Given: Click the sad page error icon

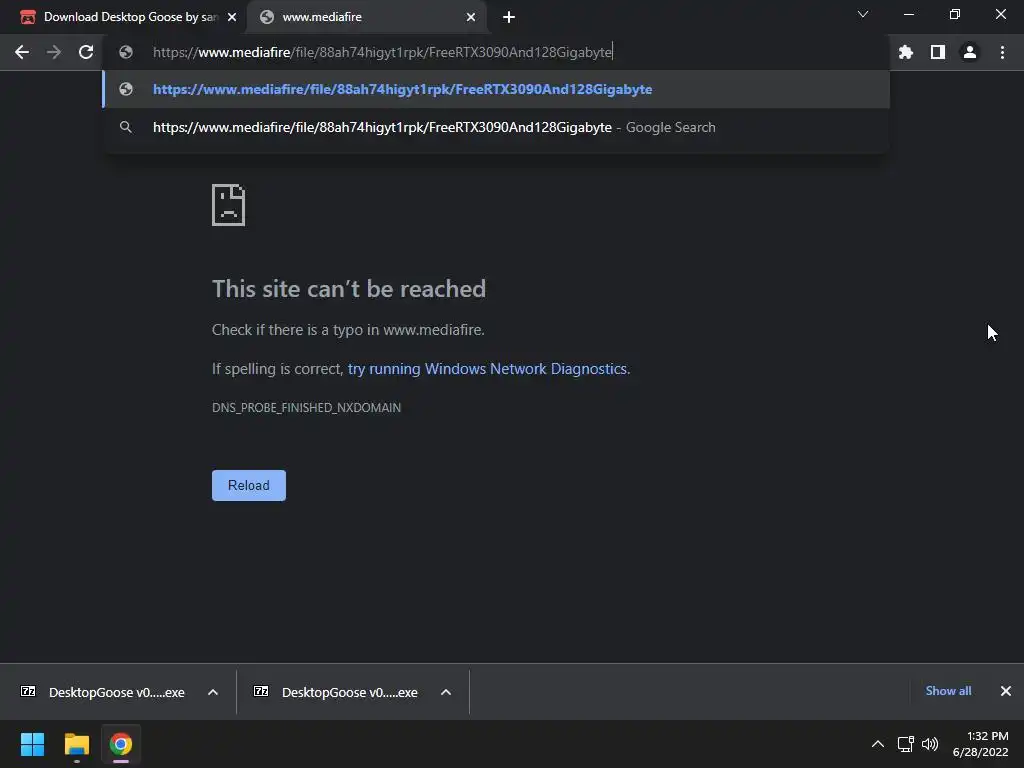Looking at the screenshot, I should [229, 205].
